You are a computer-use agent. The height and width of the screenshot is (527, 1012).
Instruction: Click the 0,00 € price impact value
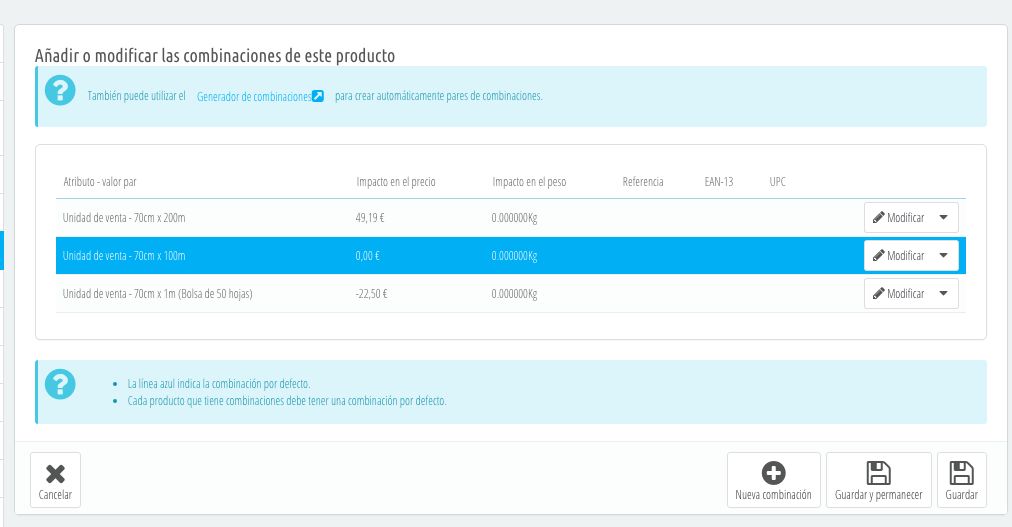tap(367, 255)
